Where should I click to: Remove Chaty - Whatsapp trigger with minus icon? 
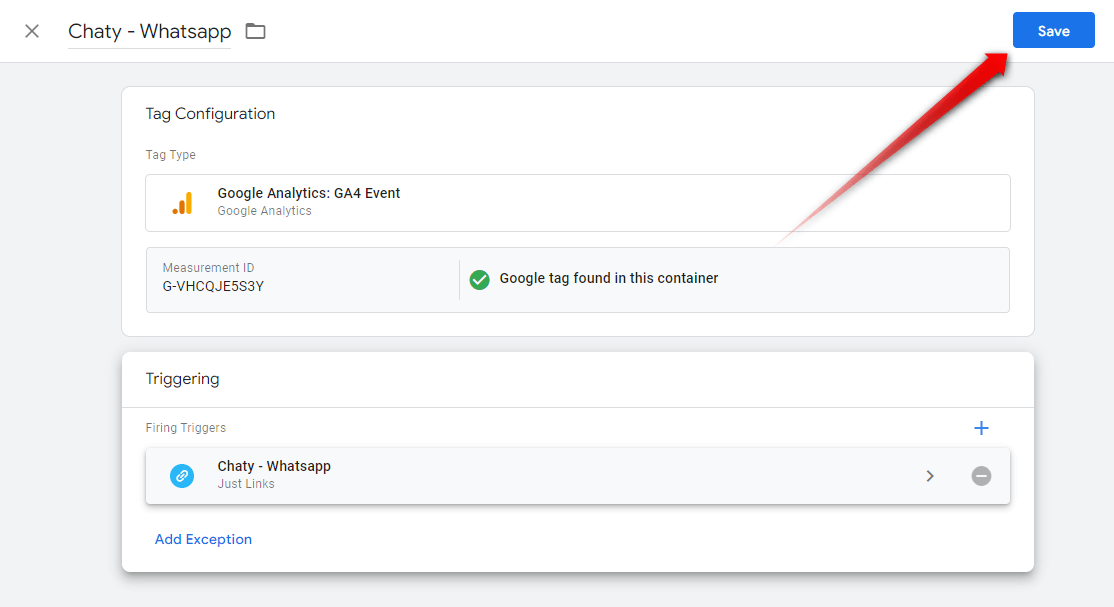981,476
